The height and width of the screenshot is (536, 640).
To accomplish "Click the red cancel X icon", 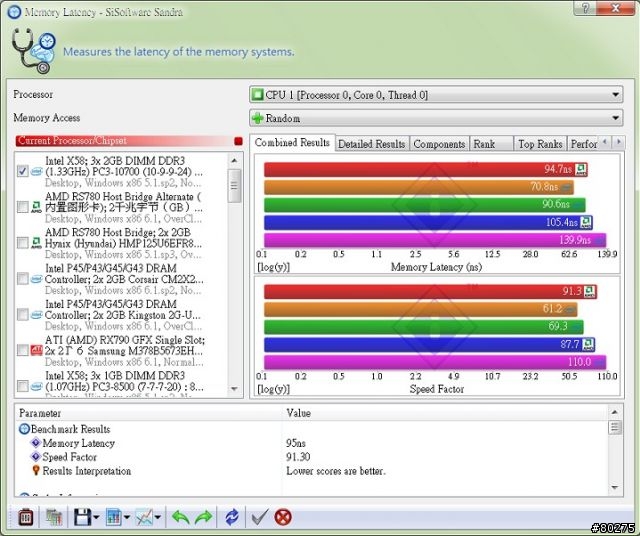I will click(283, 517).
